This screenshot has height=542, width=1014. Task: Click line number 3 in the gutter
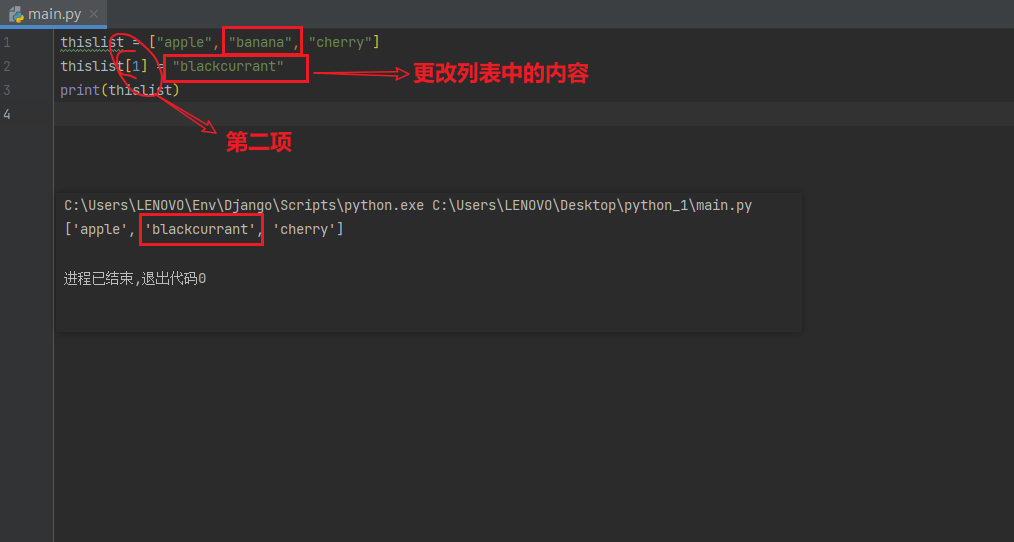6,90
